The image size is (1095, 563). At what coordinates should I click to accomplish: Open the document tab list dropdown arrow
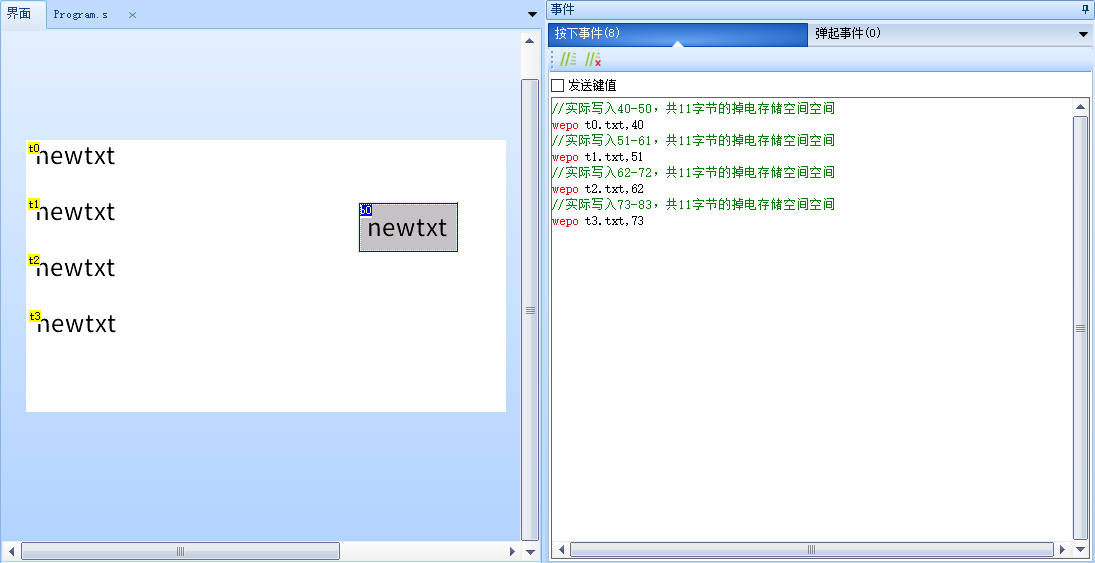tap(532, 14)
